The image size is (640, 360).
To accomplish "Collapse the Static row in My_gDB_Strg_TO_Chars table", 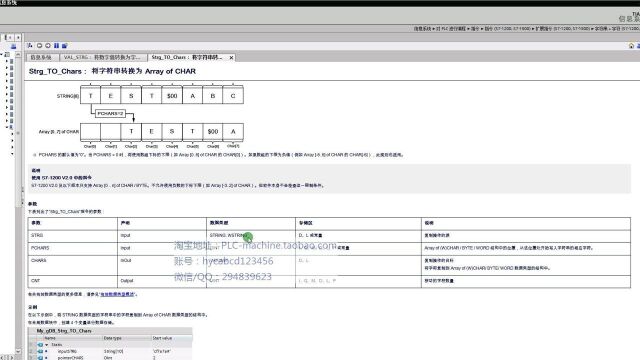I will (47, 345).
